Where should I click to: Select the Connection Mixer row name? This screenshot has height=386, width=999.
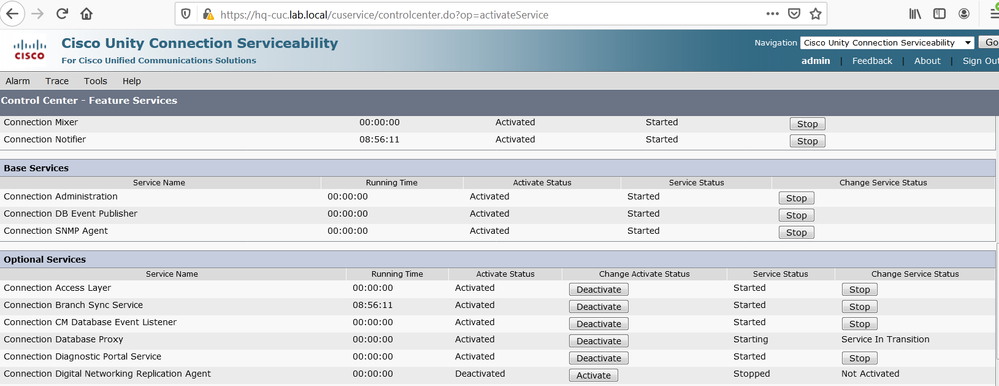(x=41, y=122)
